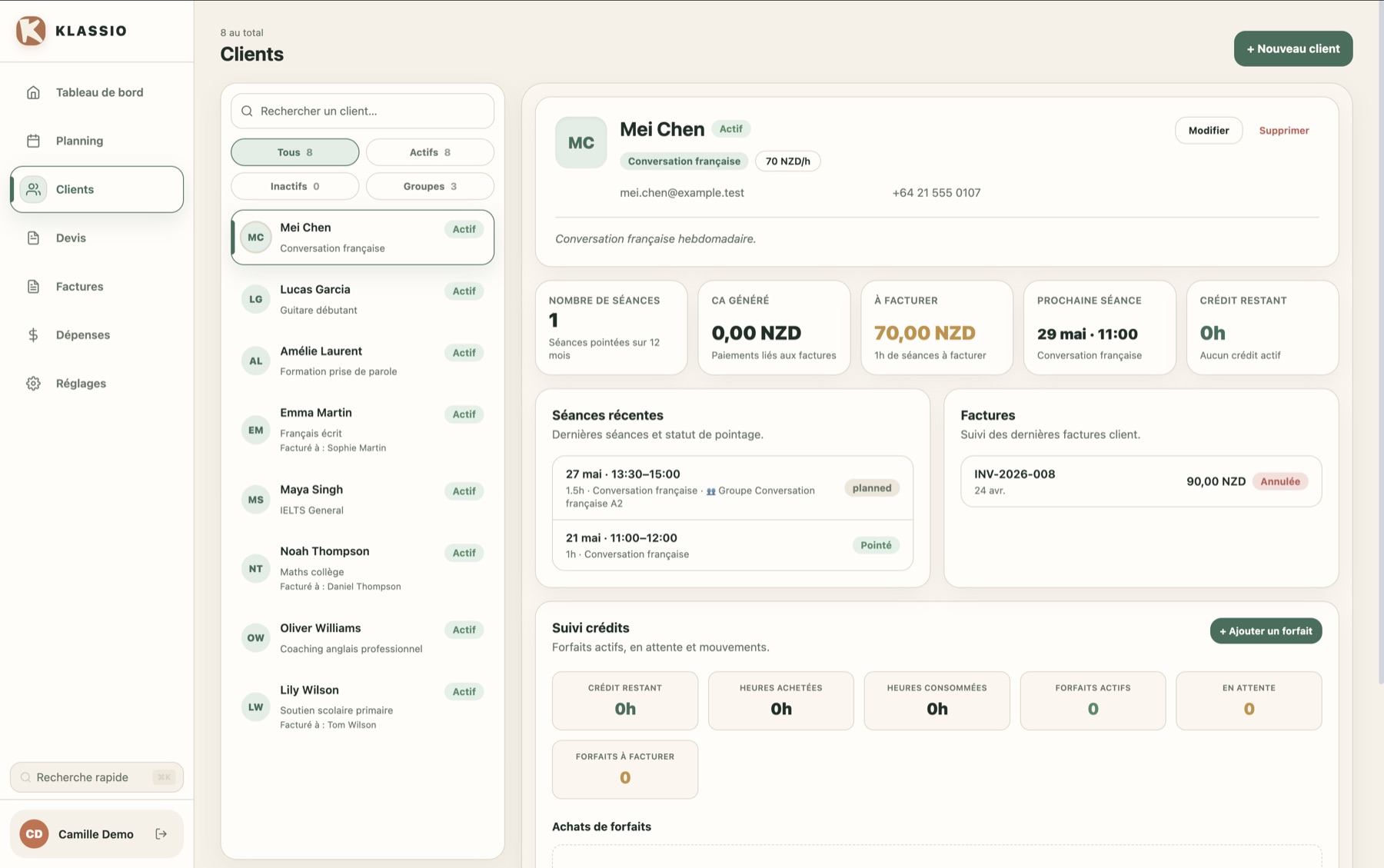Select Amélie Laurent from the list
The width and height of the screenshot is (1384, 868).
point(362,361)
